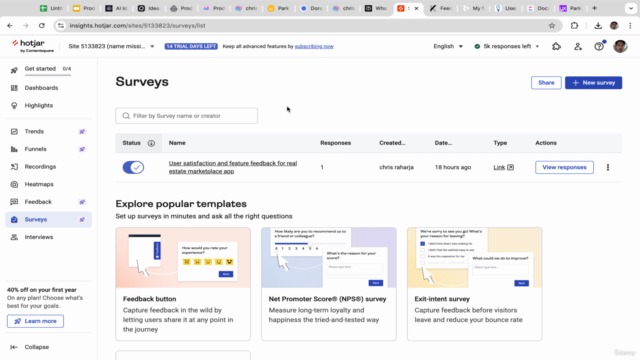Screen dimensions: 640x360
Task: Go back in browser
Action: tap(10, 25)
